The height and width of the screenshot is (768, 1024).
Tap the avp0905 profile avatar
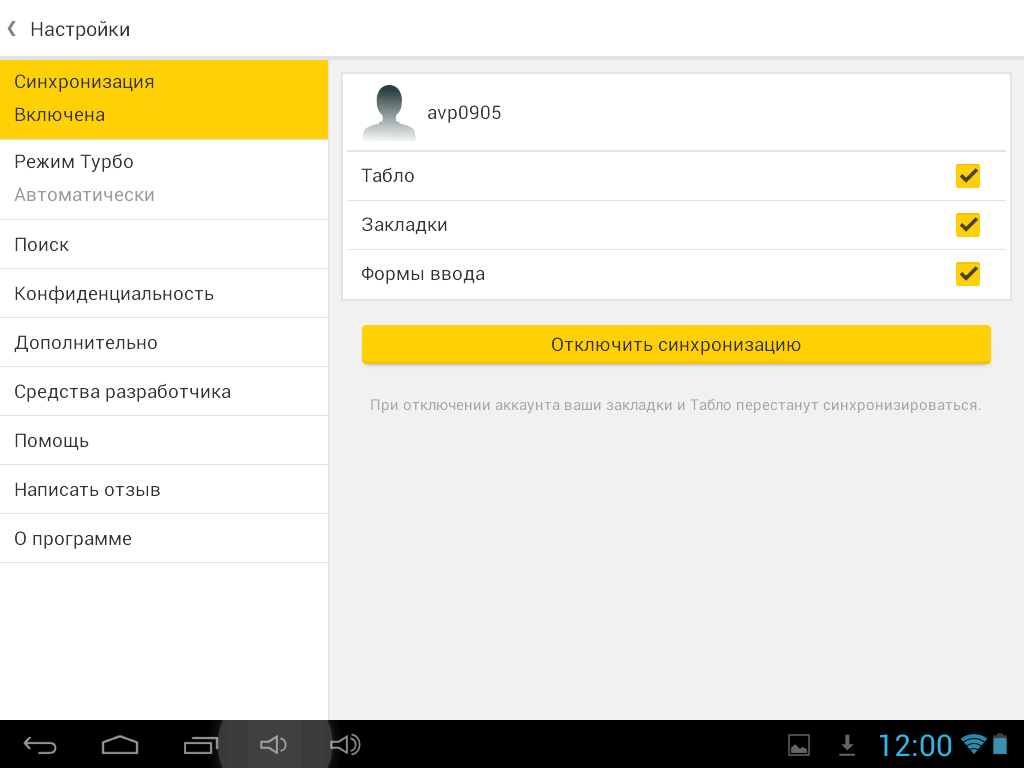pos(389,112)
